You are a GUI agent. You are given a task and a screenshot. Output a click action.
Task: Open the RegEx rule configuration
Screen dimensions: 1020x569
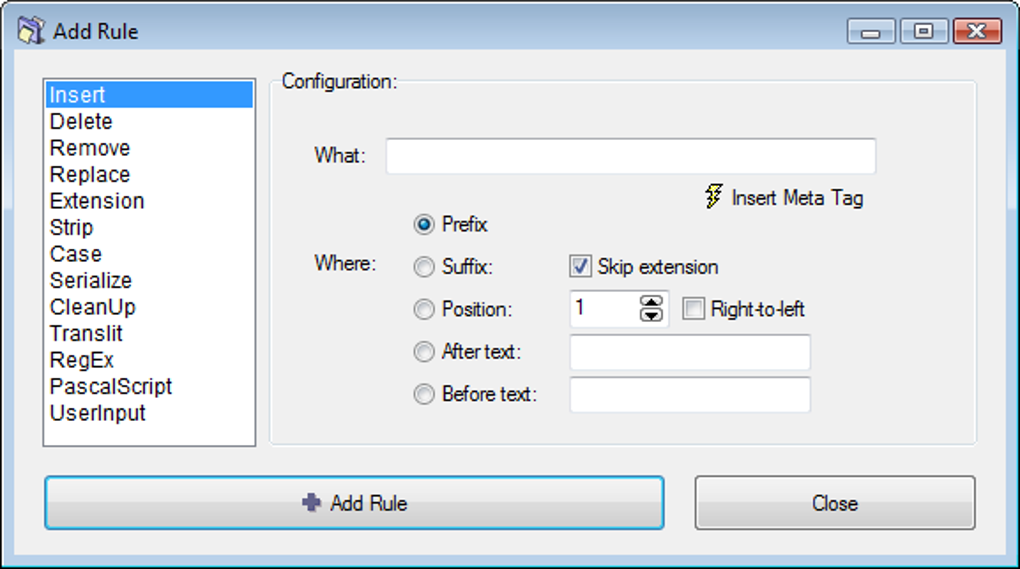click(x=82, y=360)
